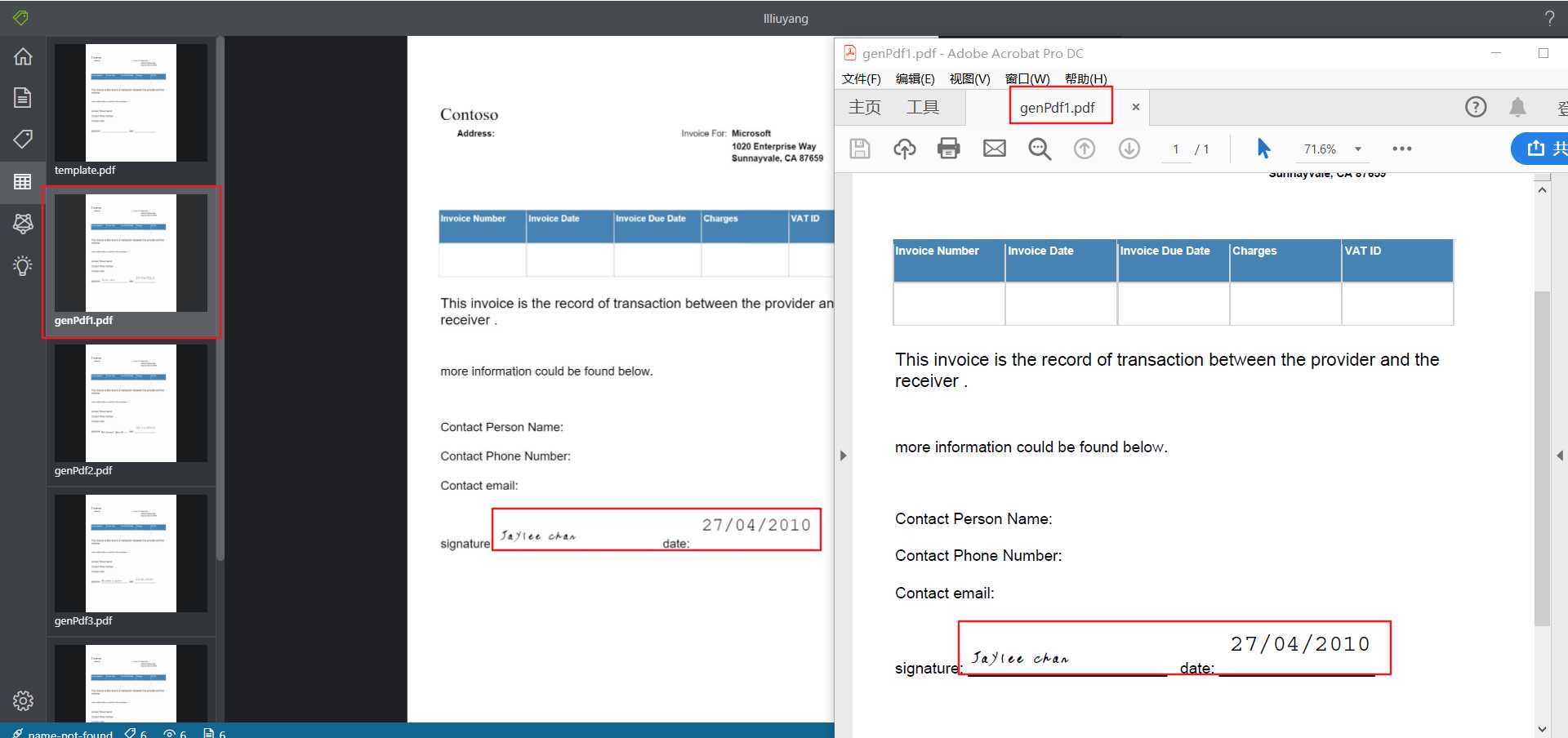
Task: Click the green tag app logo
Action: click(20, 17)
